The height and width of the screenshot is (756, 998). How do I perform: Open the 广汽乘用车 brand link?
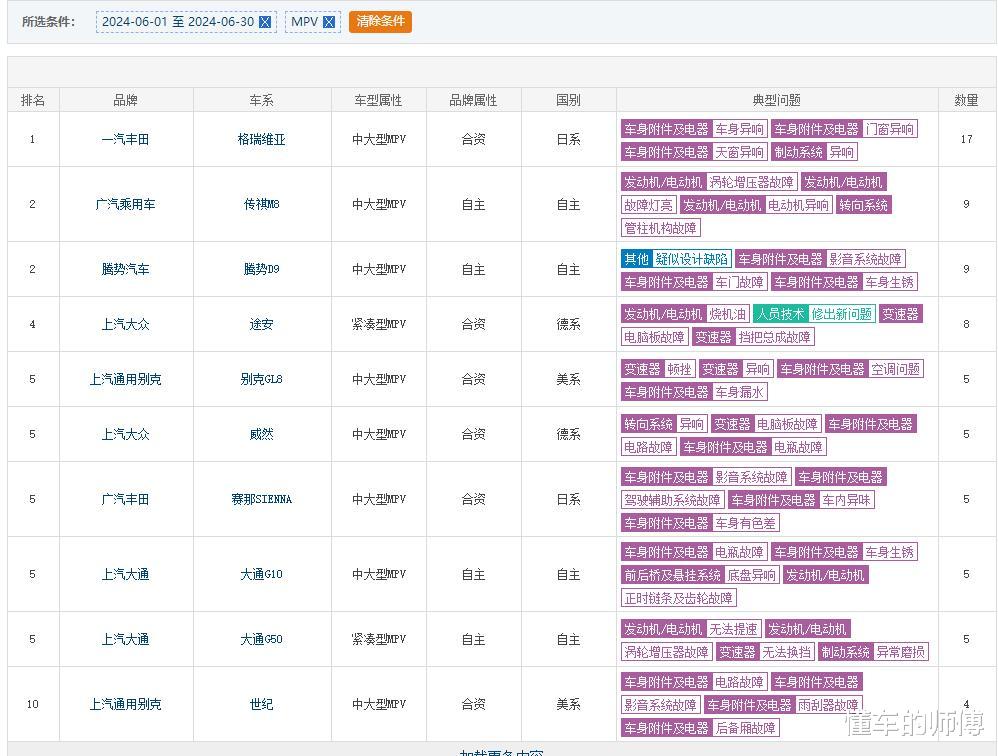coord(125,204)
